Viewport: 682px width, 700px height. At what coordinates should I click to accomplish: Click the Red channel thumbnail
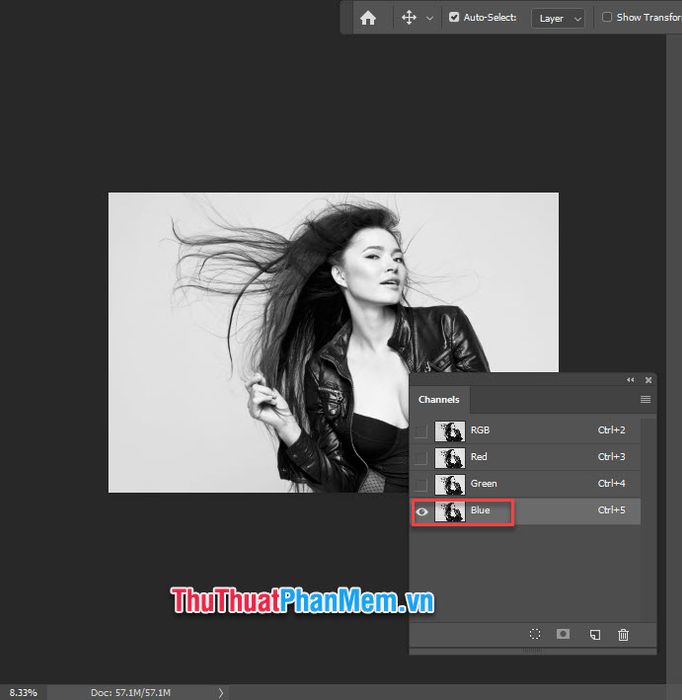pos(450,458)
